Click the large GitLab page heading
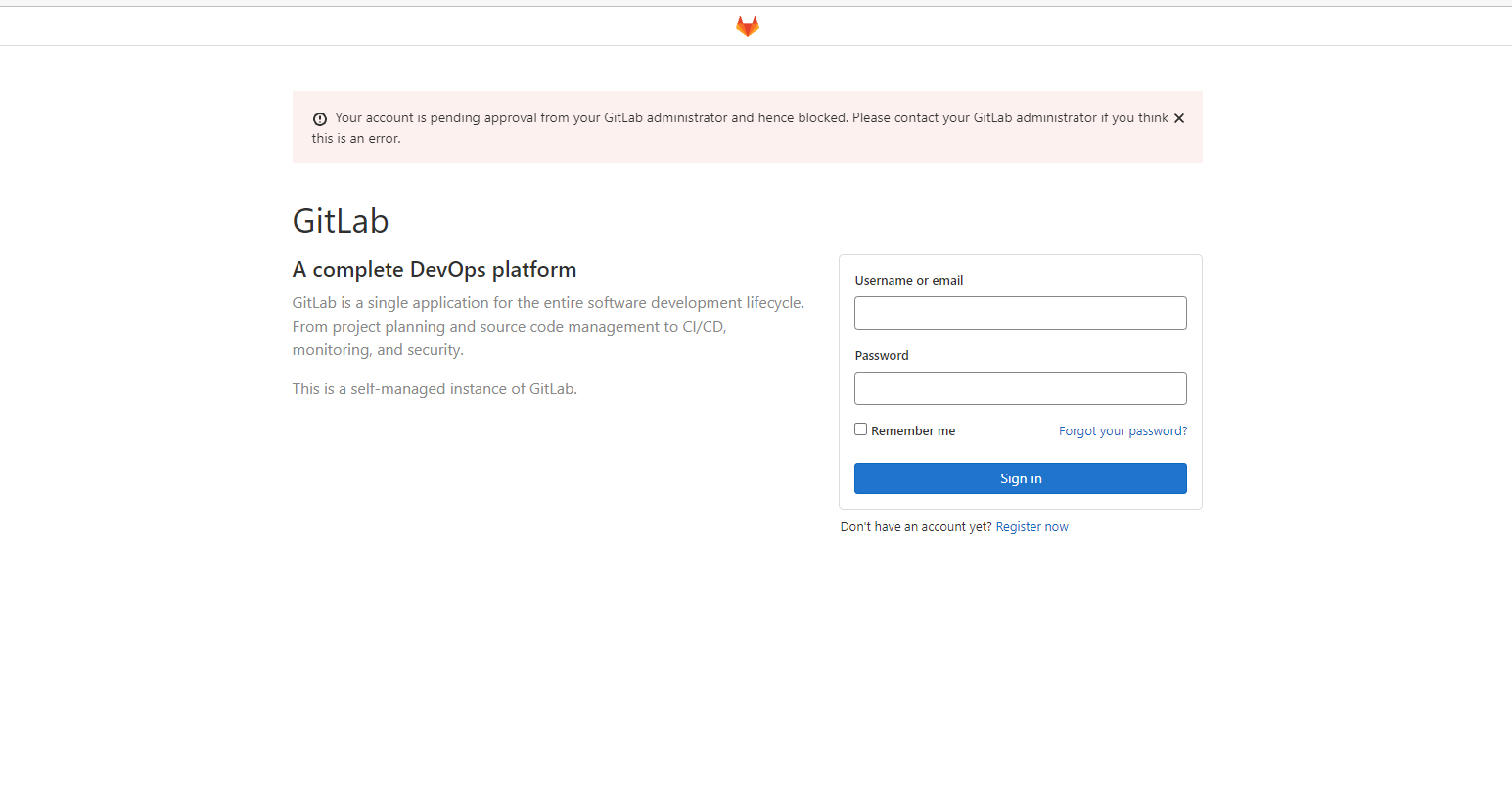1512x812 pixels. coord(341,221)
